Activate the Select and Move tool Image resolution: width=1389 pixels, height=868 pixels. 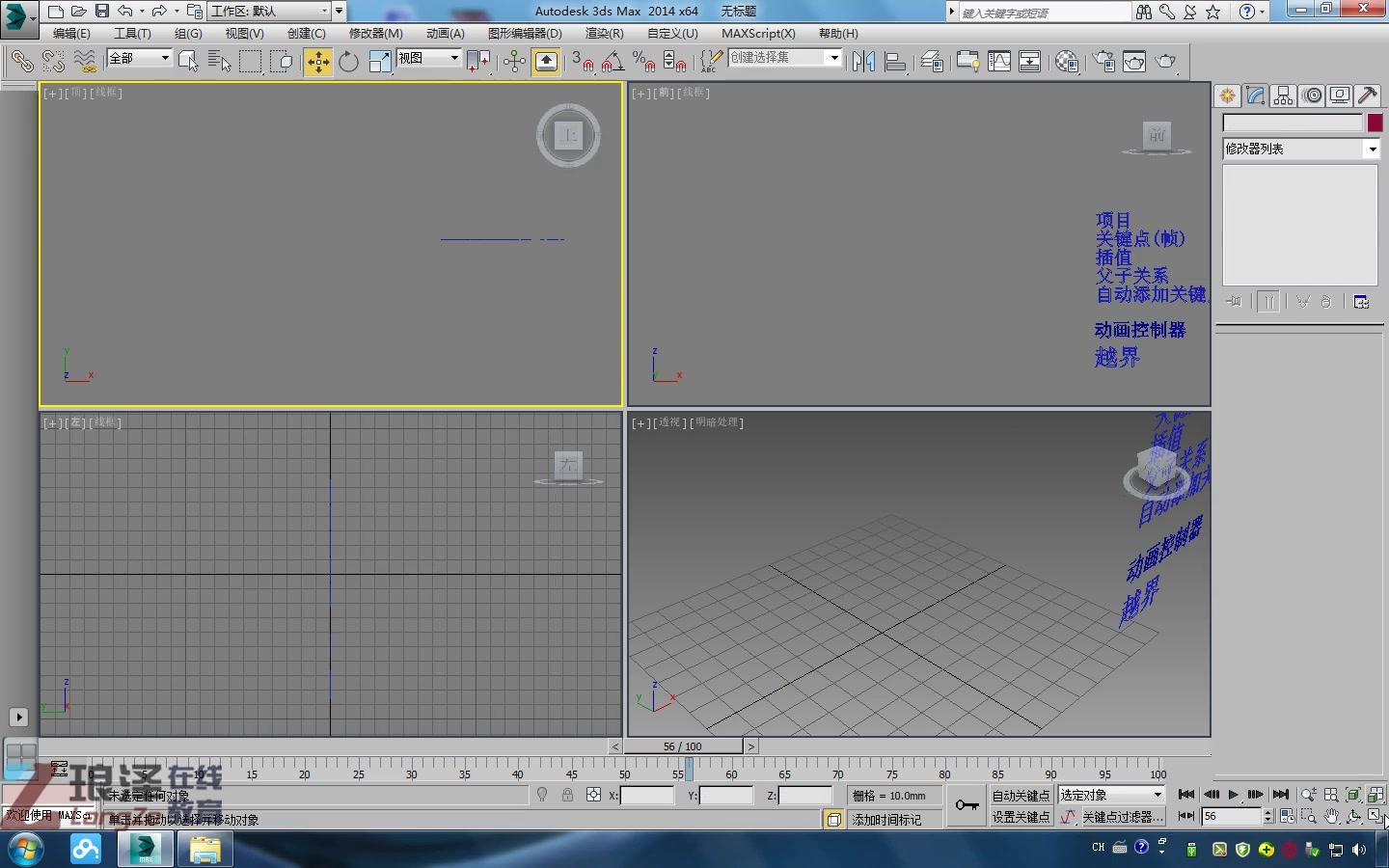click(x=317, y=62)
